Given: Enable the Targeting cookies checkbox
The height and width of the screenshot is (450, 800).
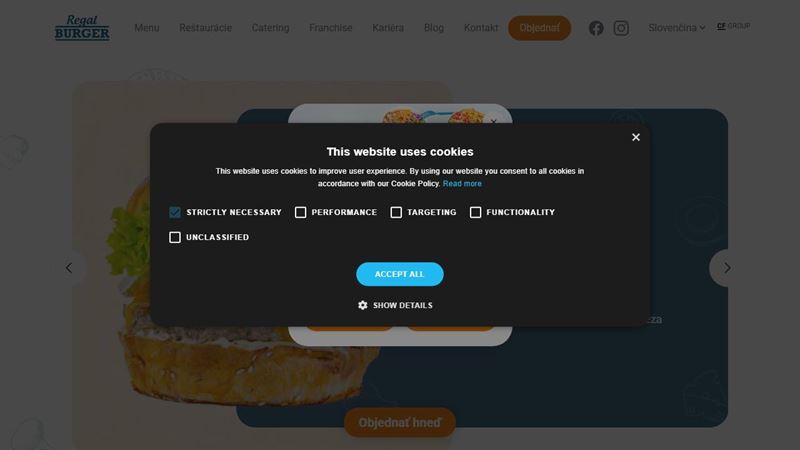Looking at the screenshot, I should (396, 212).
